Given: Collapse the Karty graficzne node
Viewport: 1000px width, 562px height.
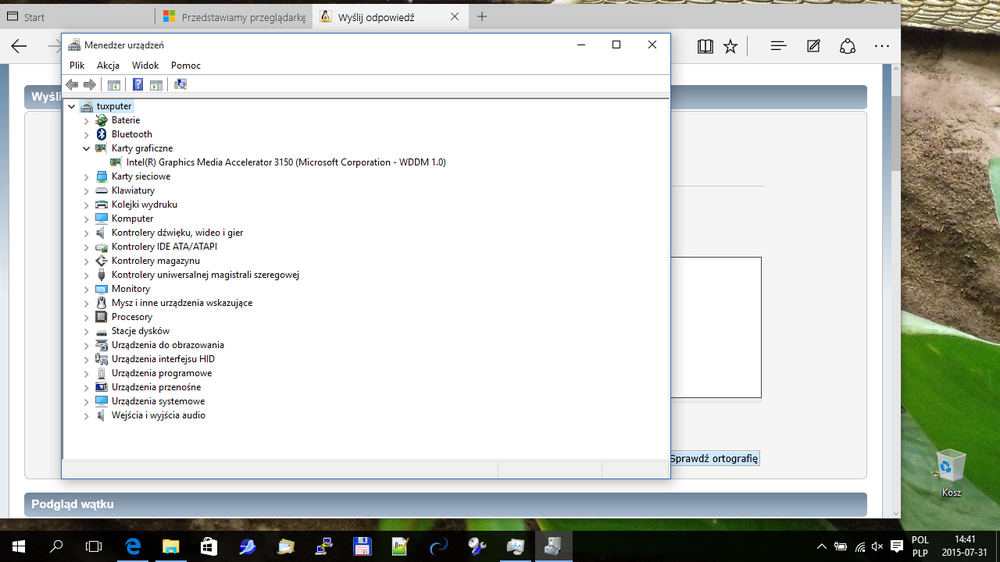Looking at the screenshot, I should coord(86,148).
